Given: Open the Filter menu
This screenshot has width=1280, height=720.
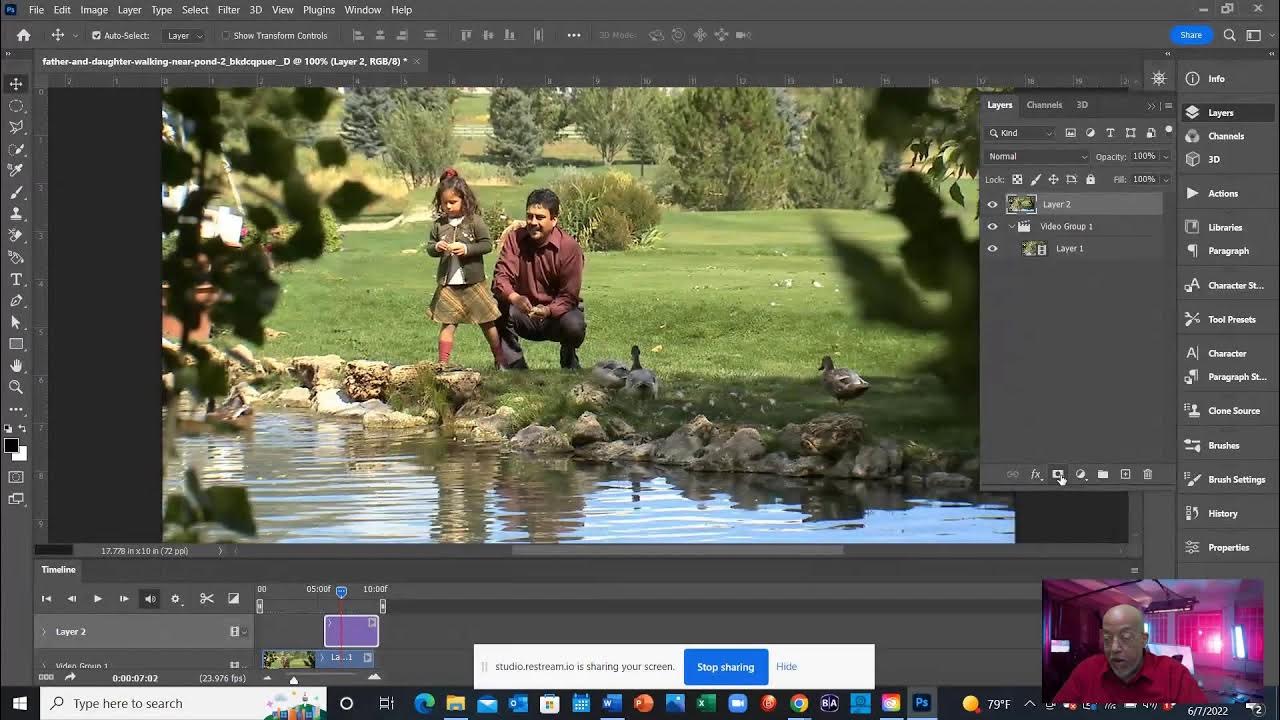Looking at the screenshot, I should coord(228,10).
